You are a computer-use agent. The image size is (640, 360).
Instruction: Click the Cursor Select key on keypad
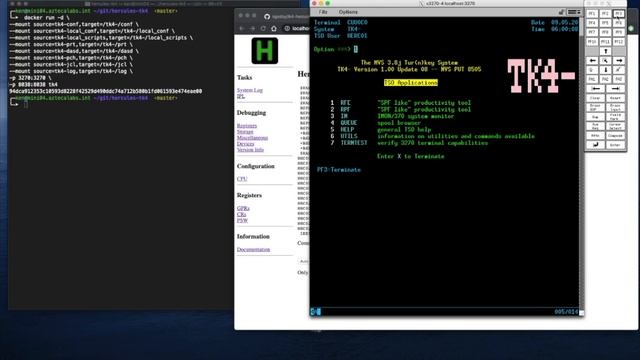[x=616, y=126]
